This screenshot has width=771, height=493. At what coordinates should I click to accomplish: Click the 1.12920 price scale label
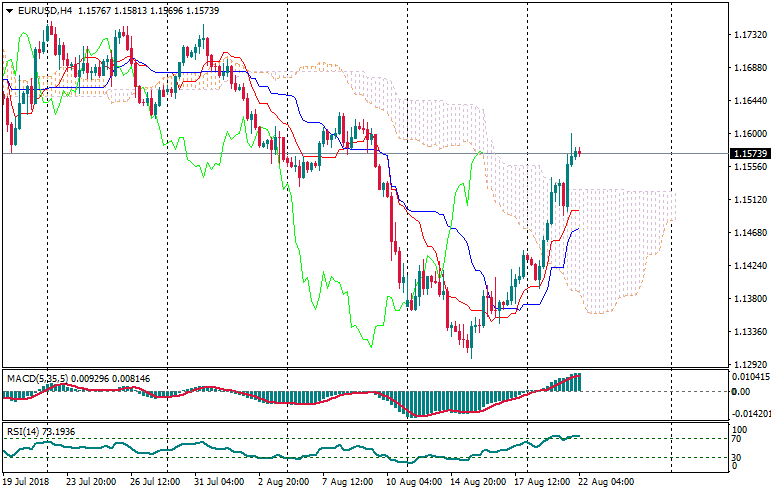click(x=746, y=364)
